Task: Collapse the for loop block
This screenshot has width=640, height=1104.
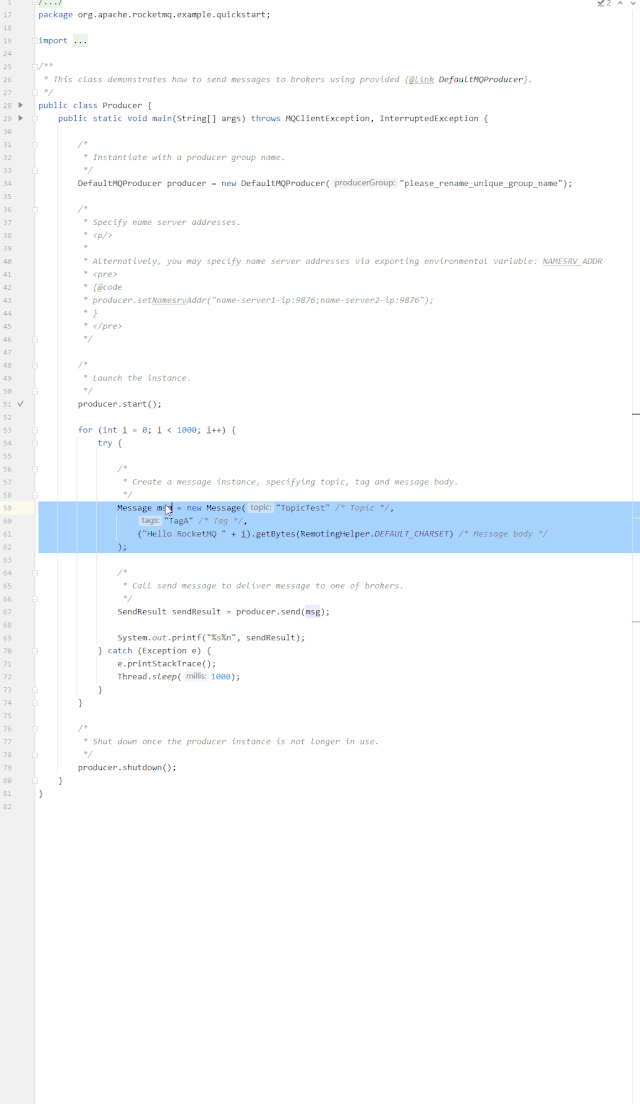Action: point(34,430)
